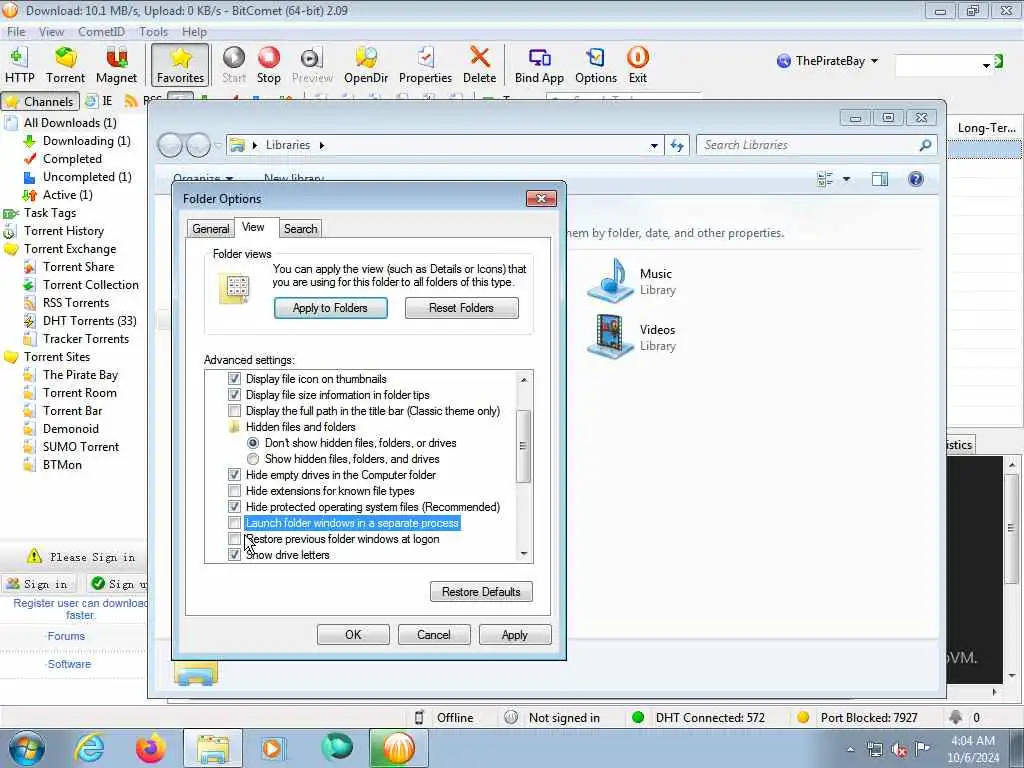
Task: Click the Bind App toolbar icon
Action: (x=539, y=65)
